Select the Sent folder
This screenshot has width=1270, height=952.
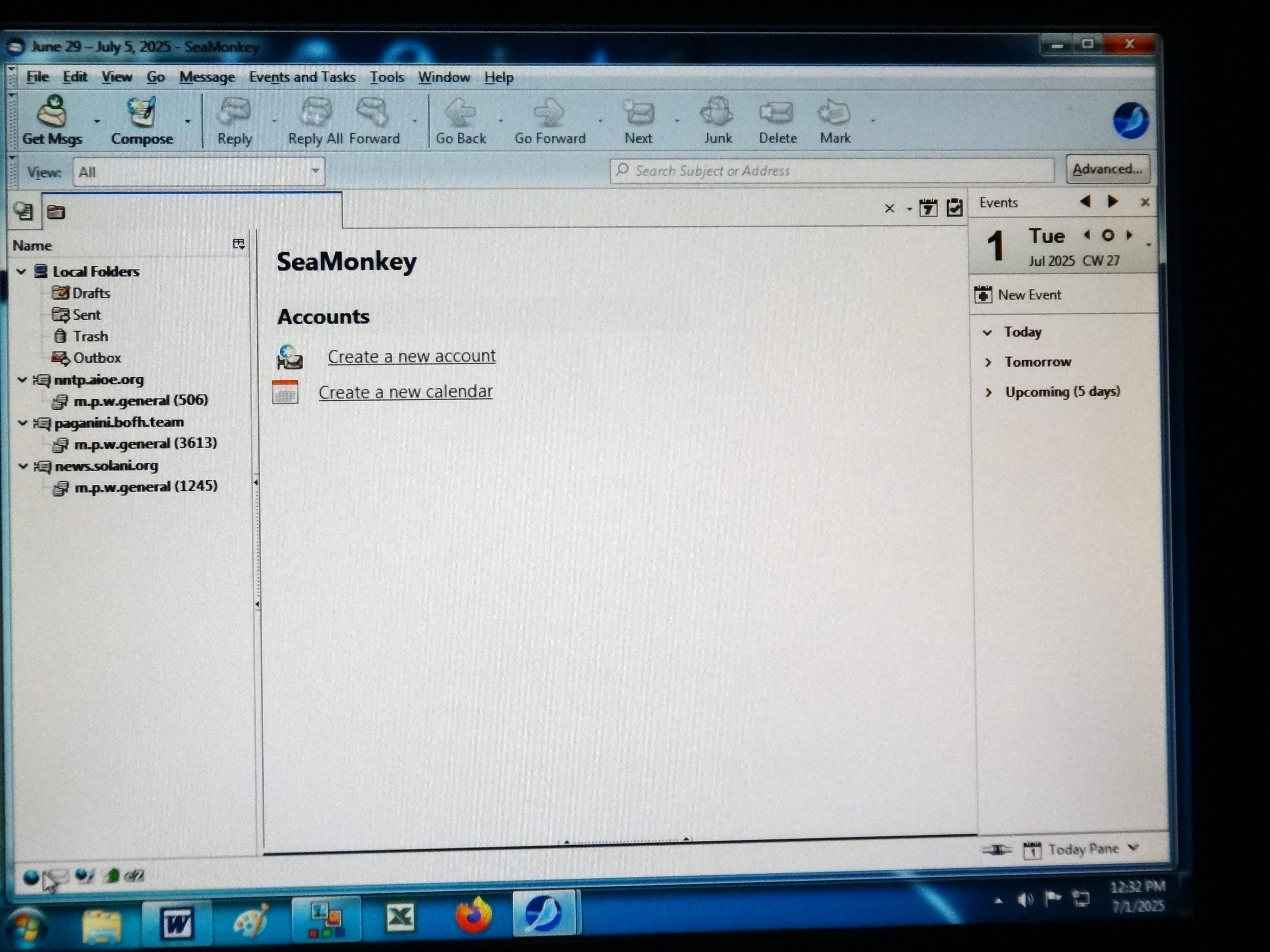[x=76, y=315]
